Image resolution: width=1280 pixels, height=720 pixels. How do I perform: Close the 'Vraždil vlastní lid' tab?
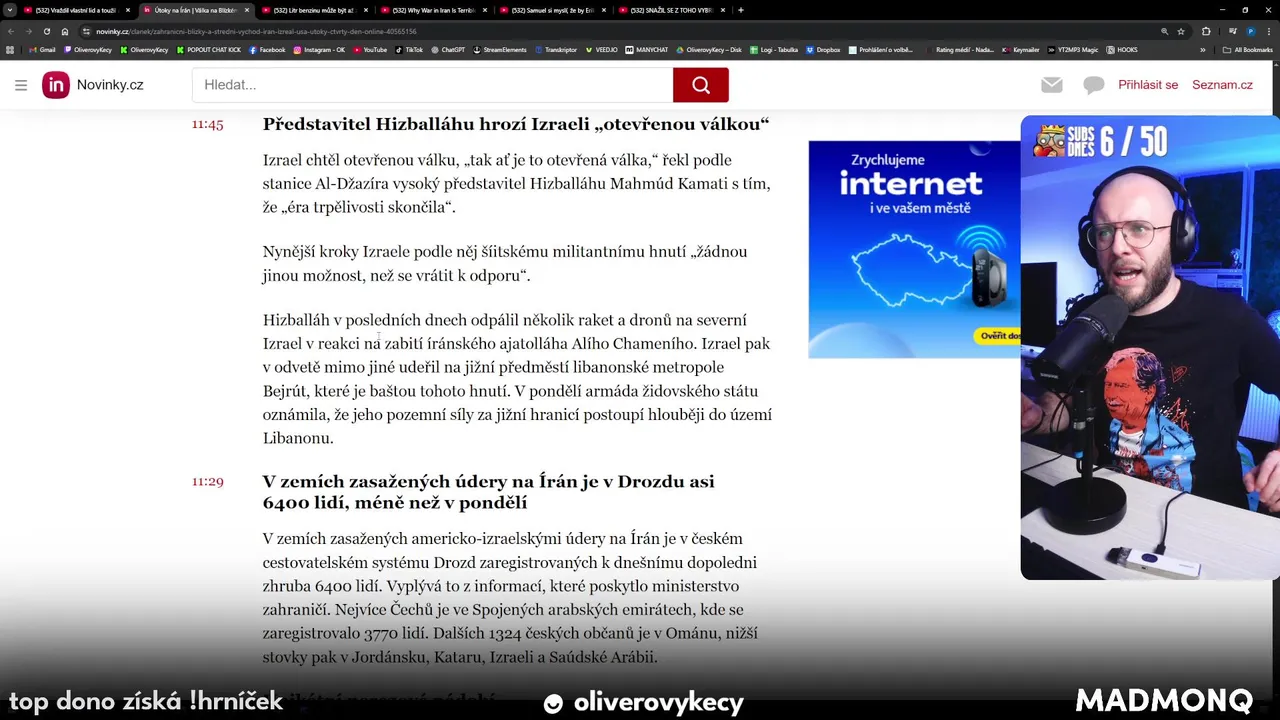pos(127,10)
